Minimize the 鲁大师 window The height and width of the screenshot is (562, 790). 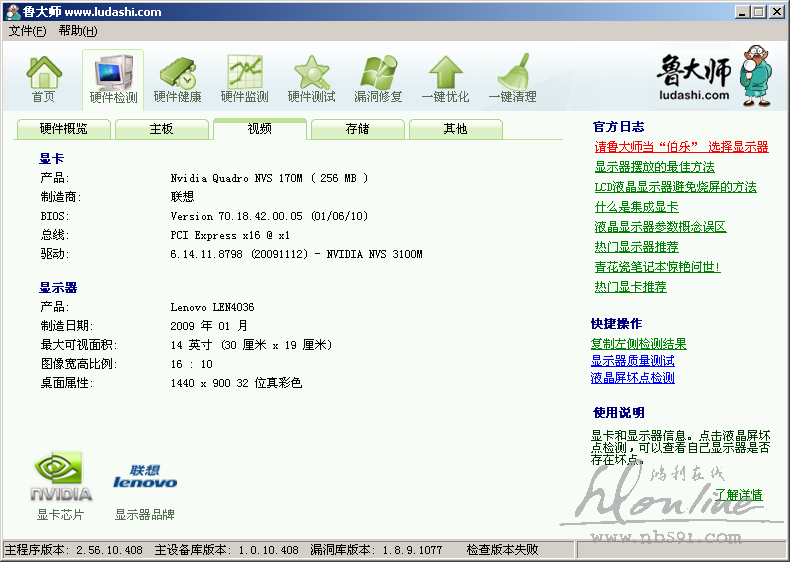(x=741, y=12)
